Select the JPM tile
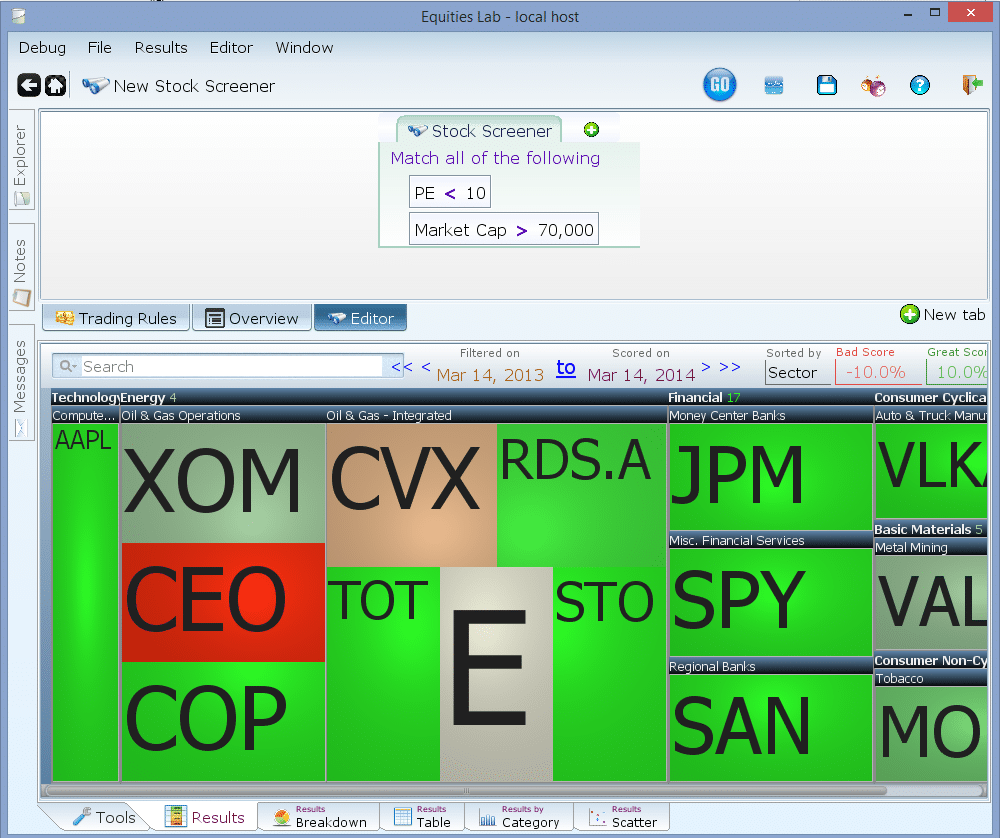The width and height of the screenshot is (1000, 838). click(x=770, y=477)
